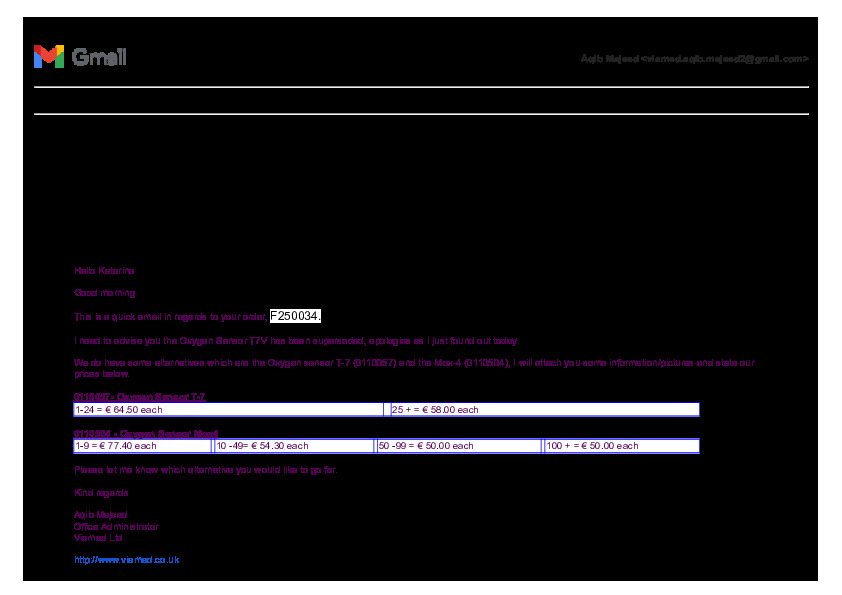Image resolution: width=842 pixels, height=595 pixels.
Task: Click the Hello Katerina greeting line
Action: click(104, 271)
